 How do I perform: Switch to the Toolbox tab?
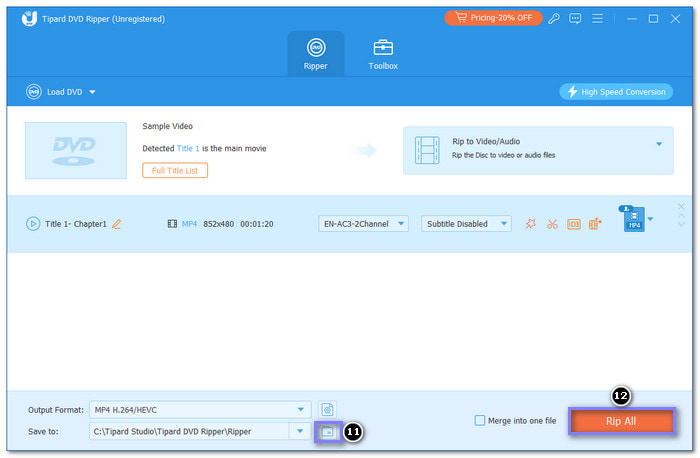point(383,54)
